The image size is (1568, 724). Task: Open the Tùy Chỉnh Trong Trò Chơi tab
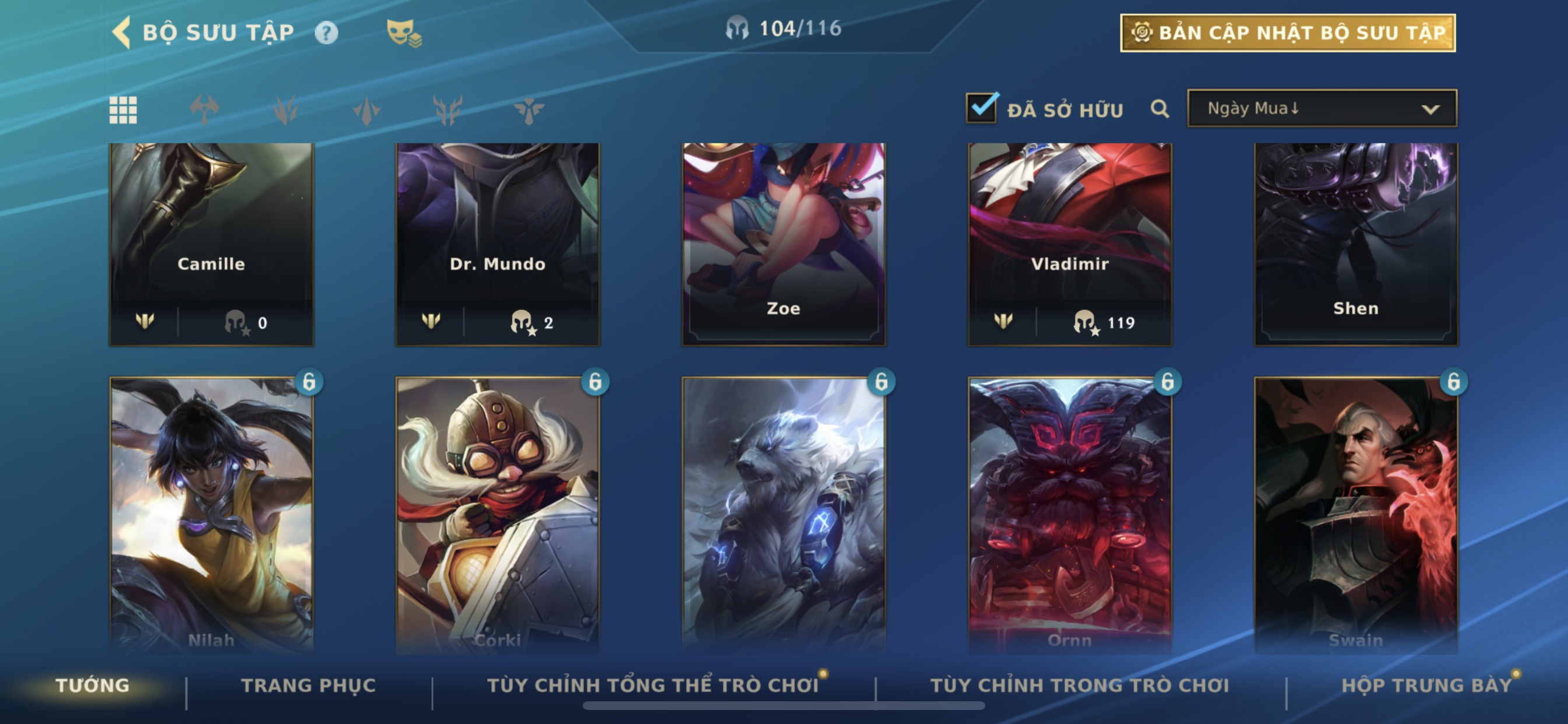(x=1080, y=685)
